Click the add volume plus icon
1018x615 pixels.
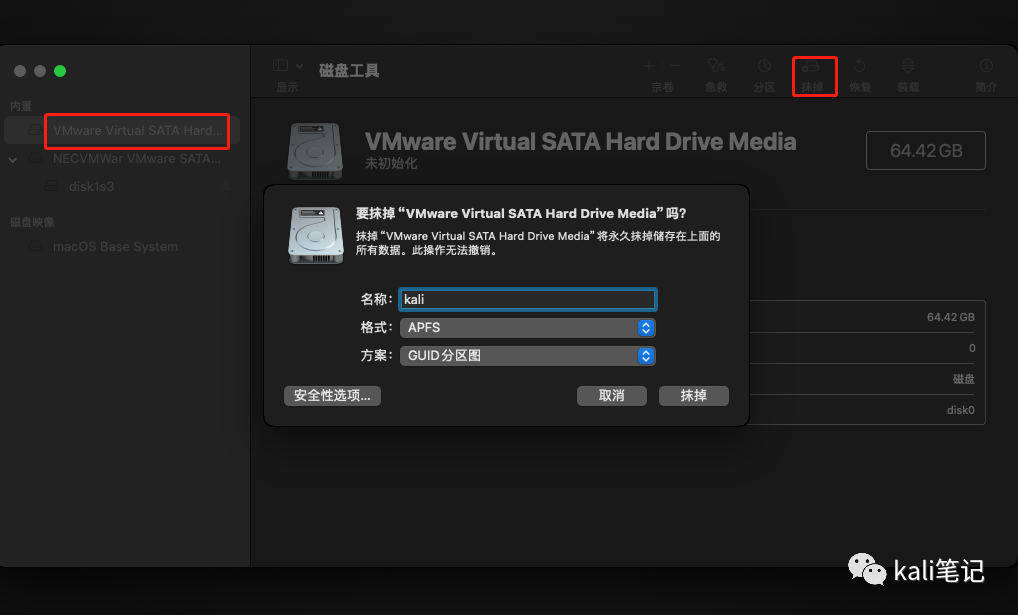click(x=649, y=66)
